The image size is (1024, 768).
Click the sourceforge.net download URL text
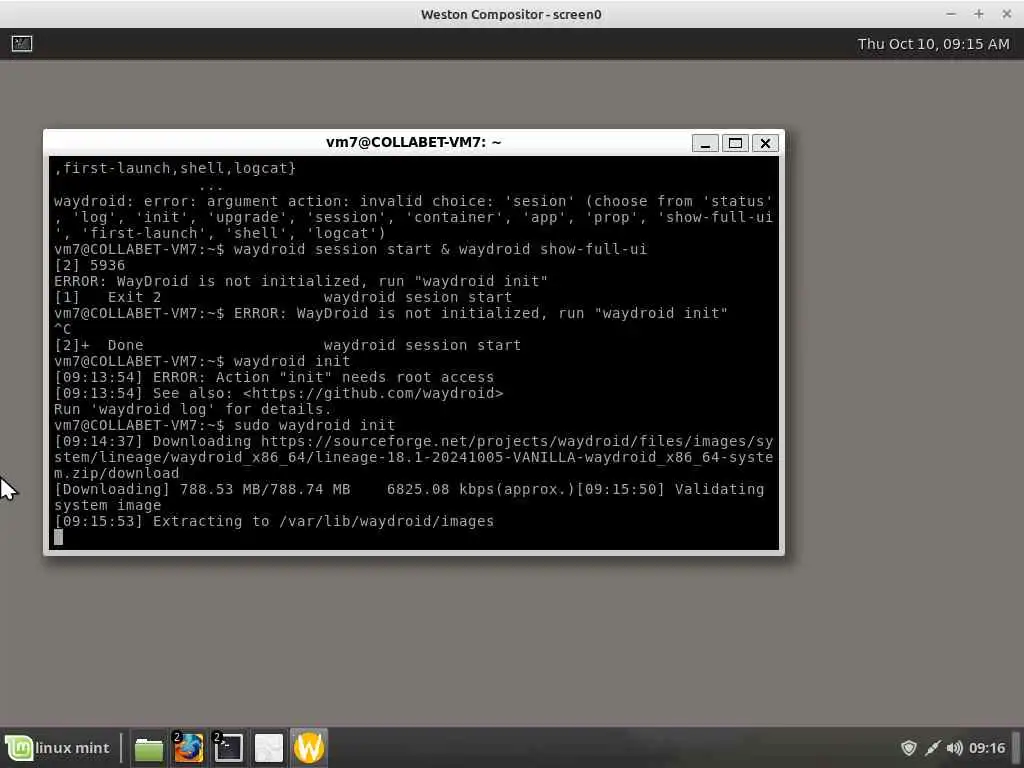point(413,457)
